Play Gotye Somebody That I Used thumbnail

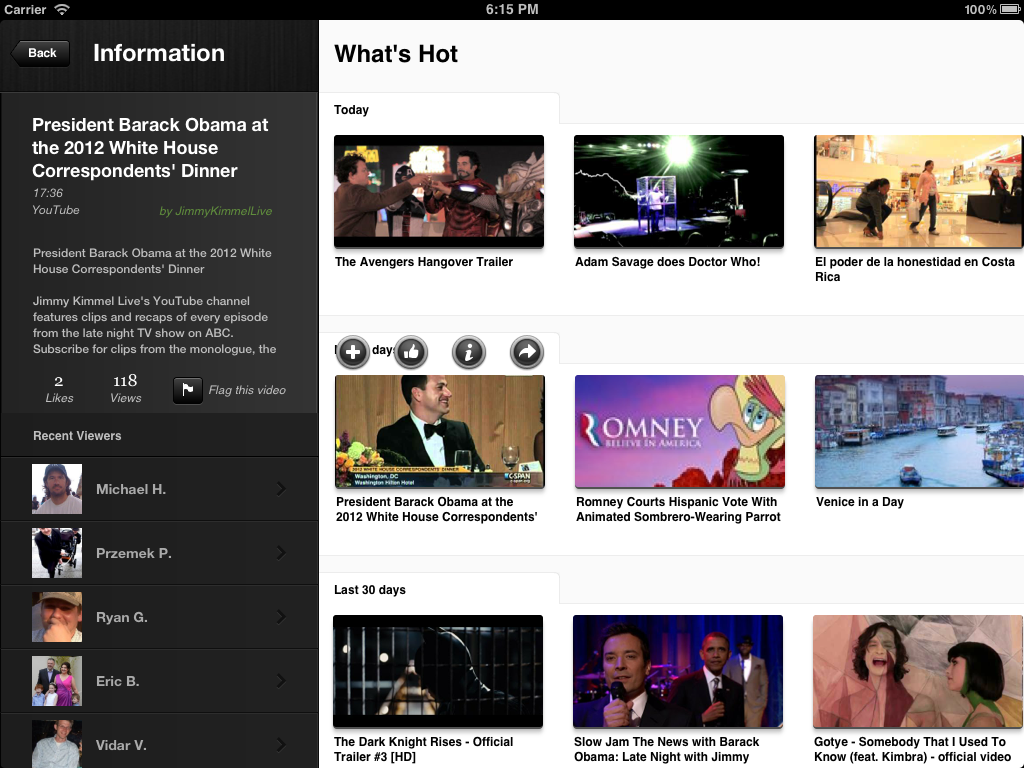[x=918, y=671]
